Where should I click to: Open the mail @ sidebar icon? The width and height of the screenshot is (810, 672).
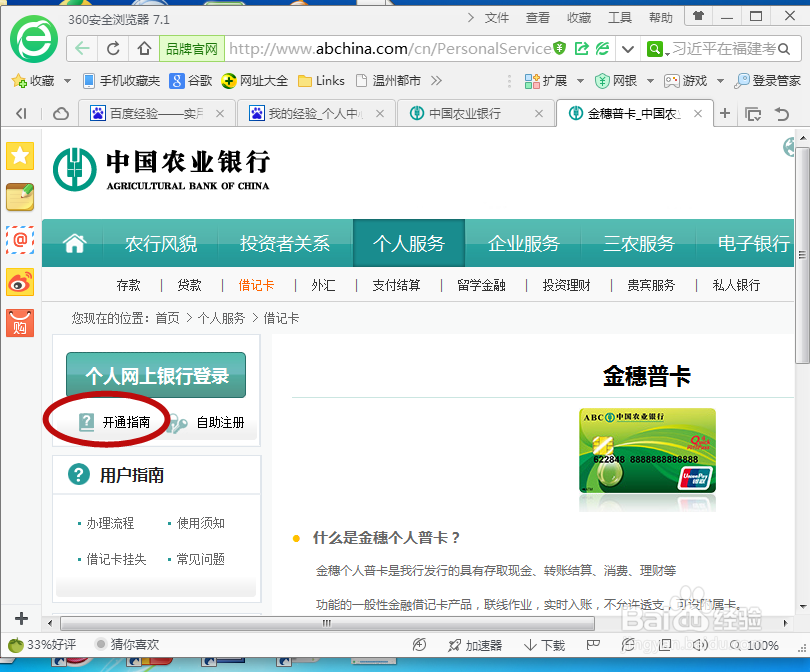20,240
